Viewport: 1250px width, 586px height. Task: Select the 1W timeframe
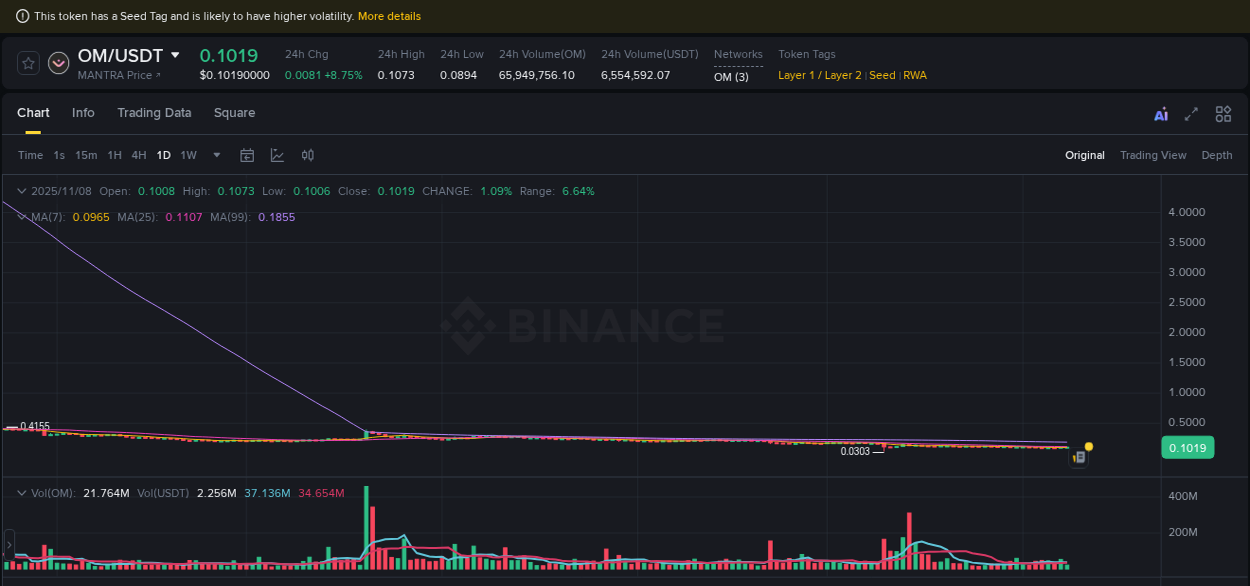click(188, 155)
